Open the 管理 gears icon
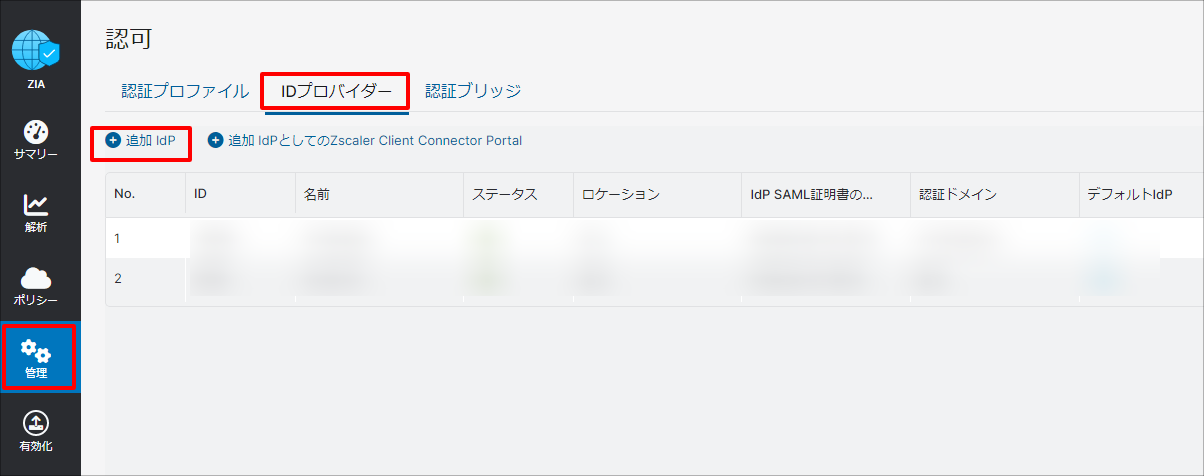Image resolution: width=1204 pixels, height=476 pixels. (x=36, y=351)
